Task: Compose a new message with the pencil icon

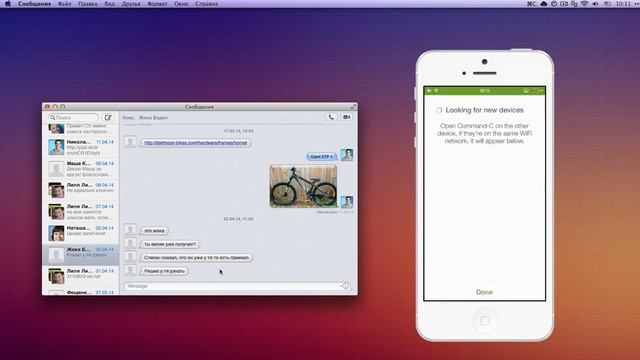Action: (x=108, y=118)
